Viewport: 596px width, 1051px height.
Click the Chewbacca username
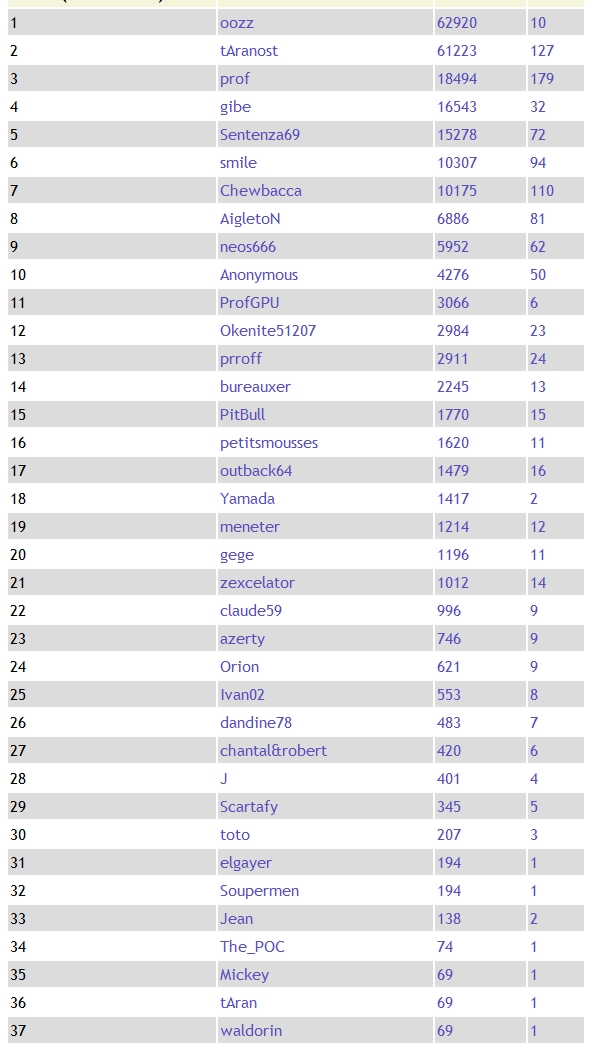(x=261, y=191)
